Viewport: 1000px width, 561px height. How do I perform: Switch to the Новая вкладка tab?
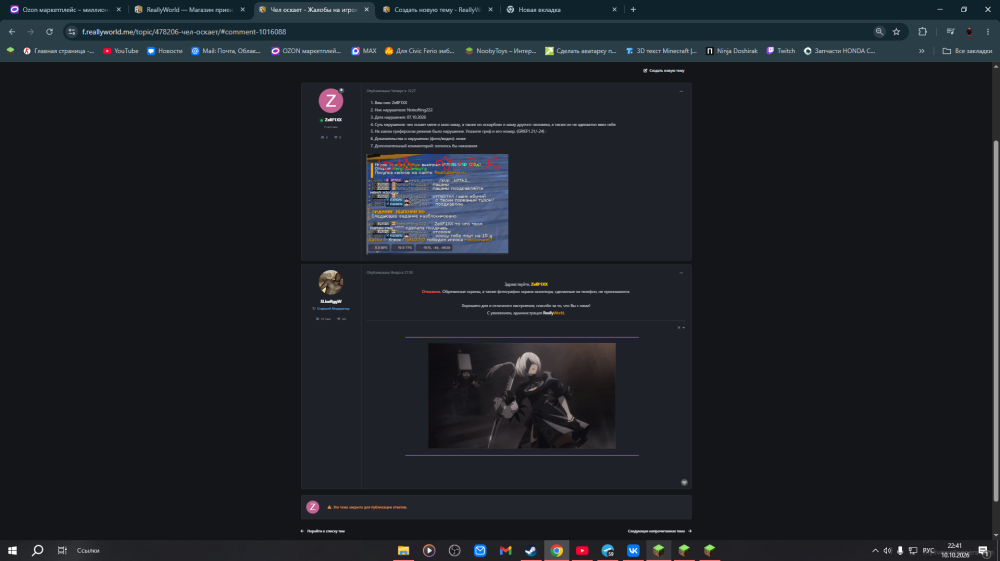[561, 10]
